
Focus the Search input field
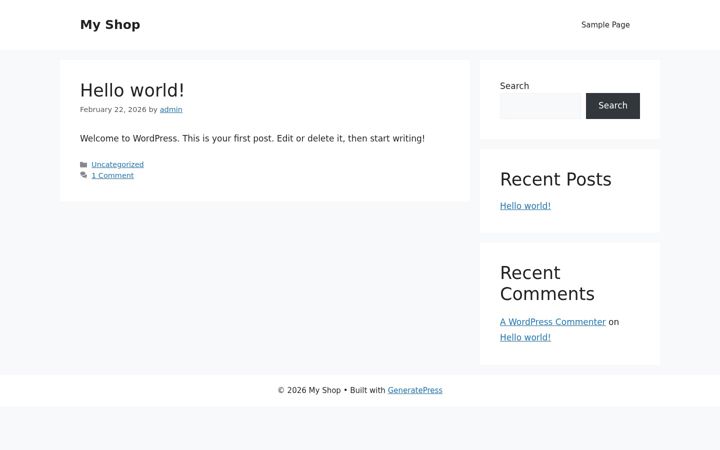tap(540, 106)
